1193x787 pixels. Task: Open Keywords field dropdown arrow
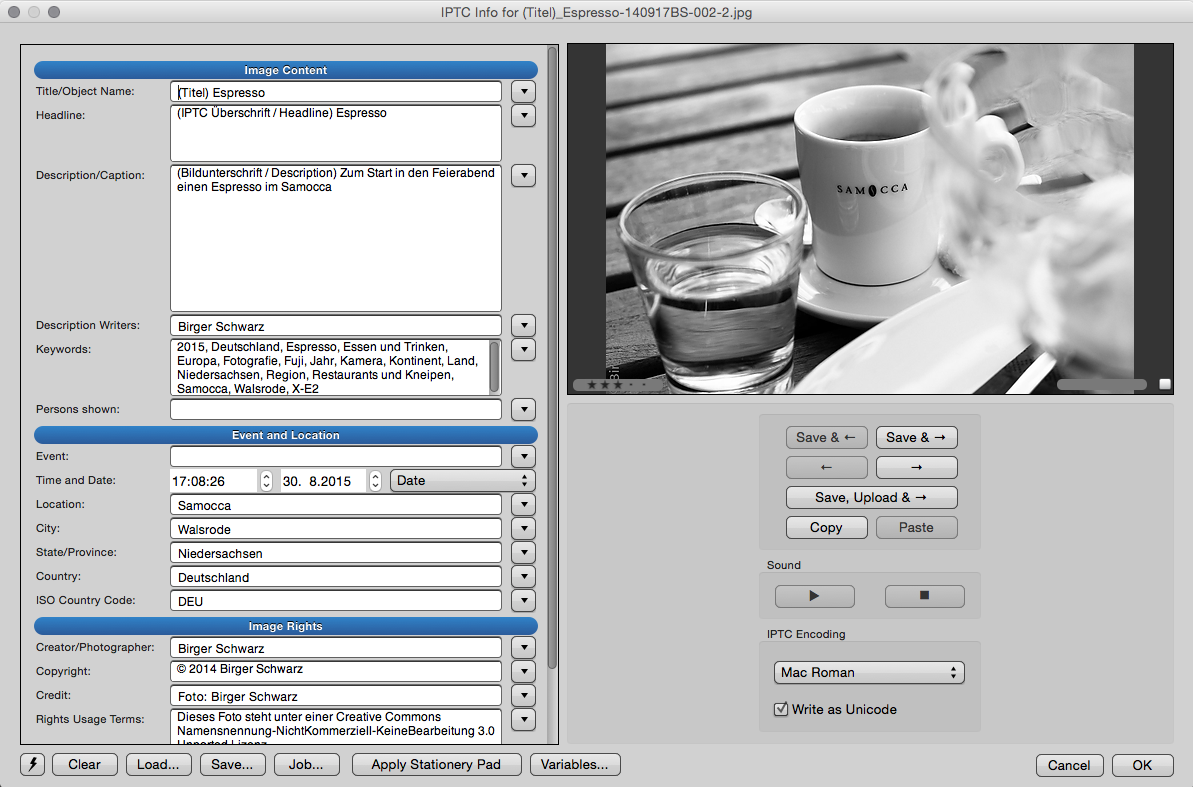pos(523,350)
